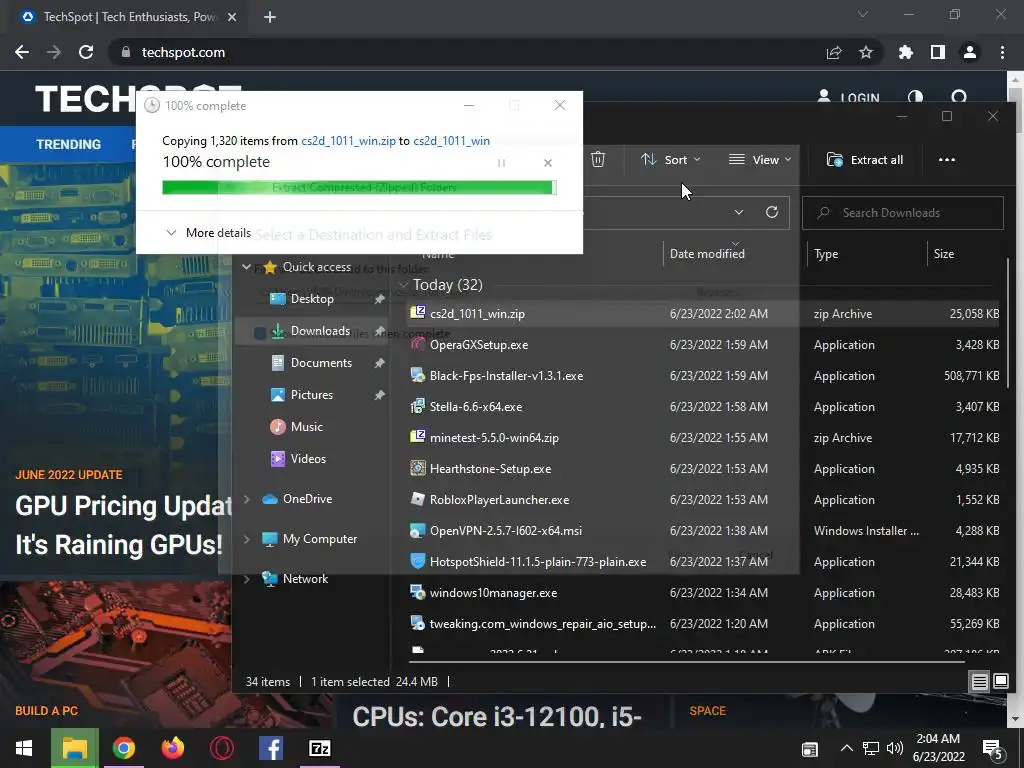Open the Videos folder in sidebar
This screenshot has width=1024, height=768.
[x=308, y=458]
